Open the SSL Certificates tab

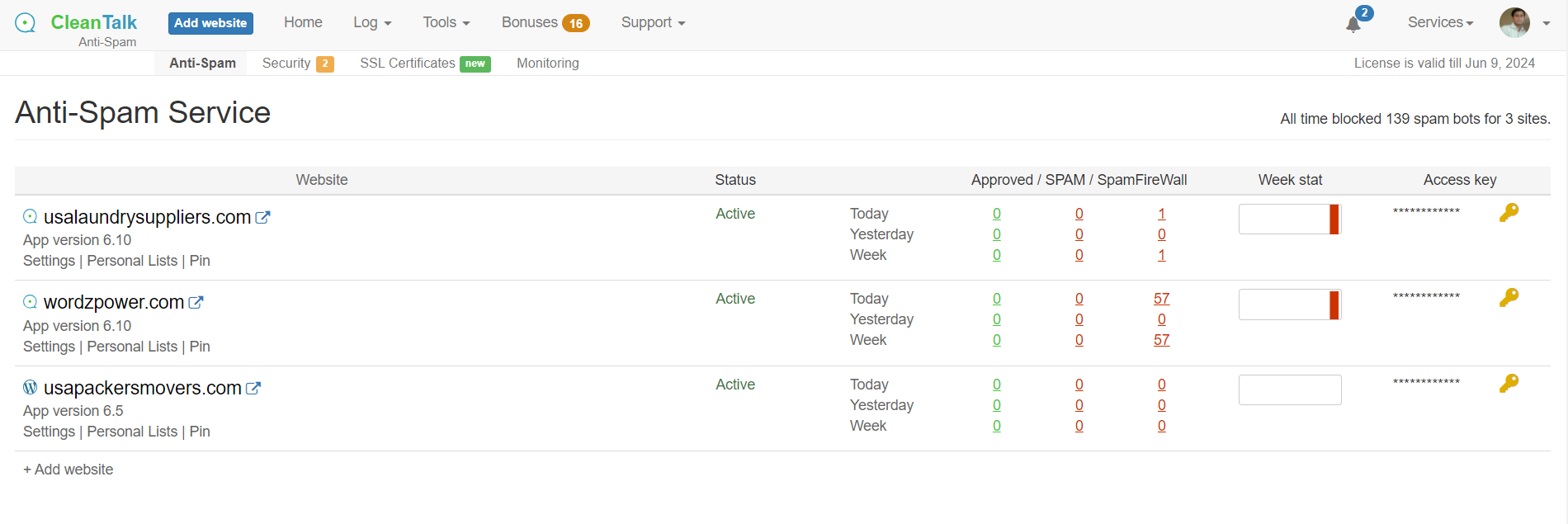[425, 64]
